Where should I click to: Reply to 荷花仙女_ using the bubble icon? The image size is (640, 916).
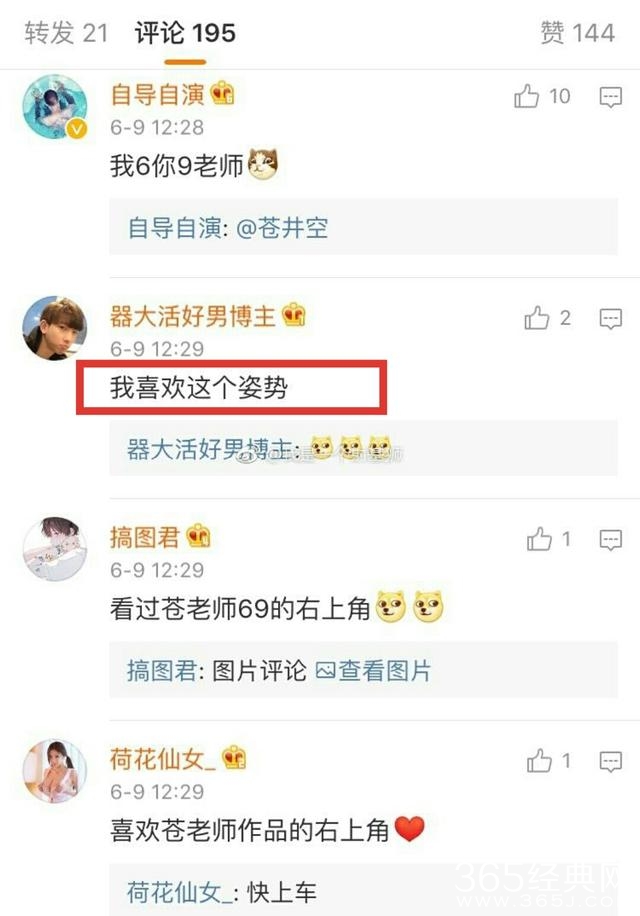[x=611, y=762]
